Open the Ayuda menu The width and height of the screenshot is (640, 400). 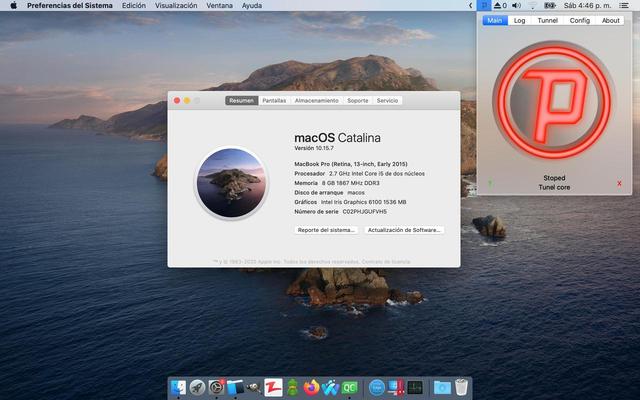point(252,5)
